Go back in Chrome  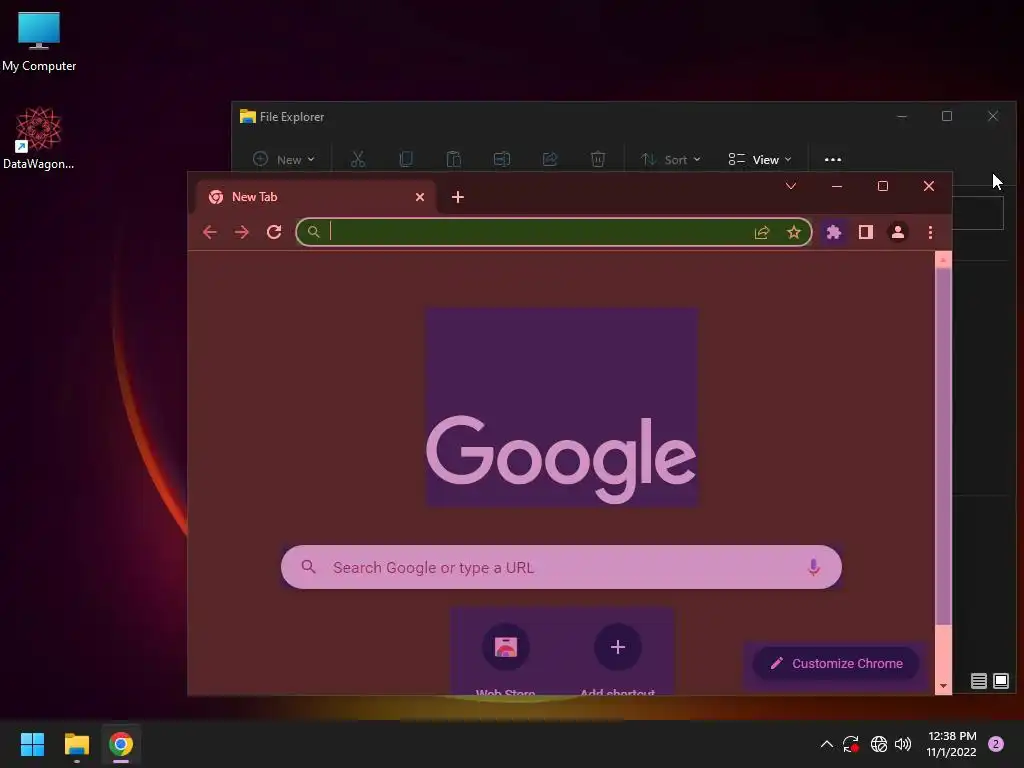point(210,232)
